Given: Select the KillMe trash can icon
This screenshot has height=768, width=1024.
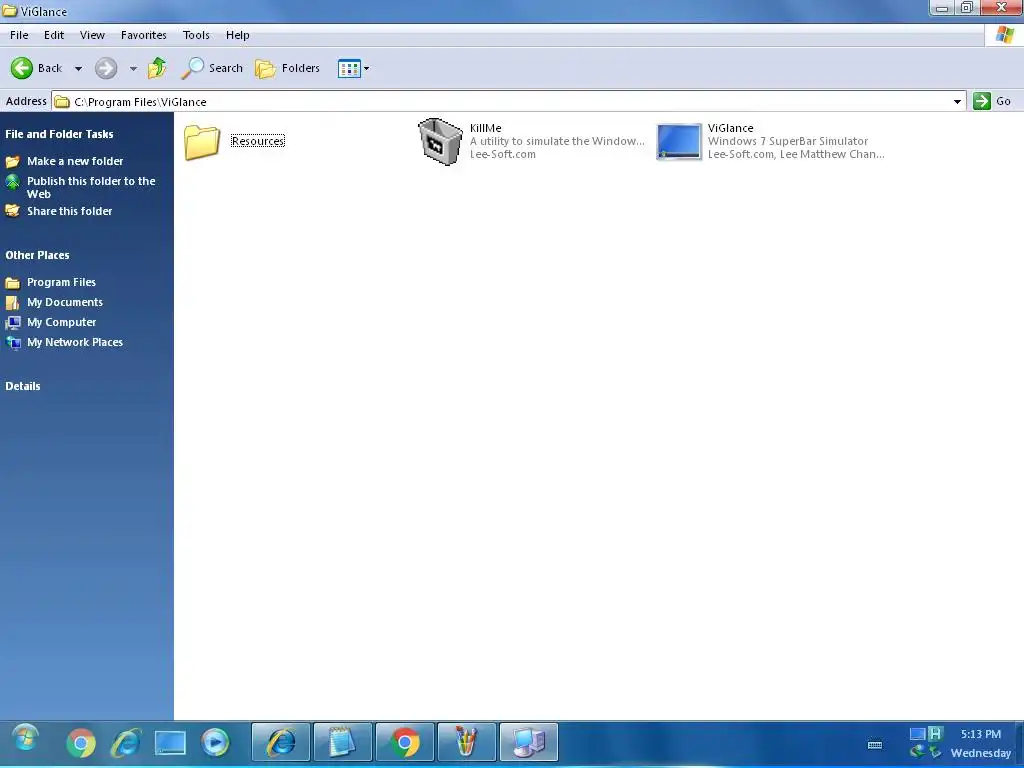Looking at the screenshot, I should point(440,141).
